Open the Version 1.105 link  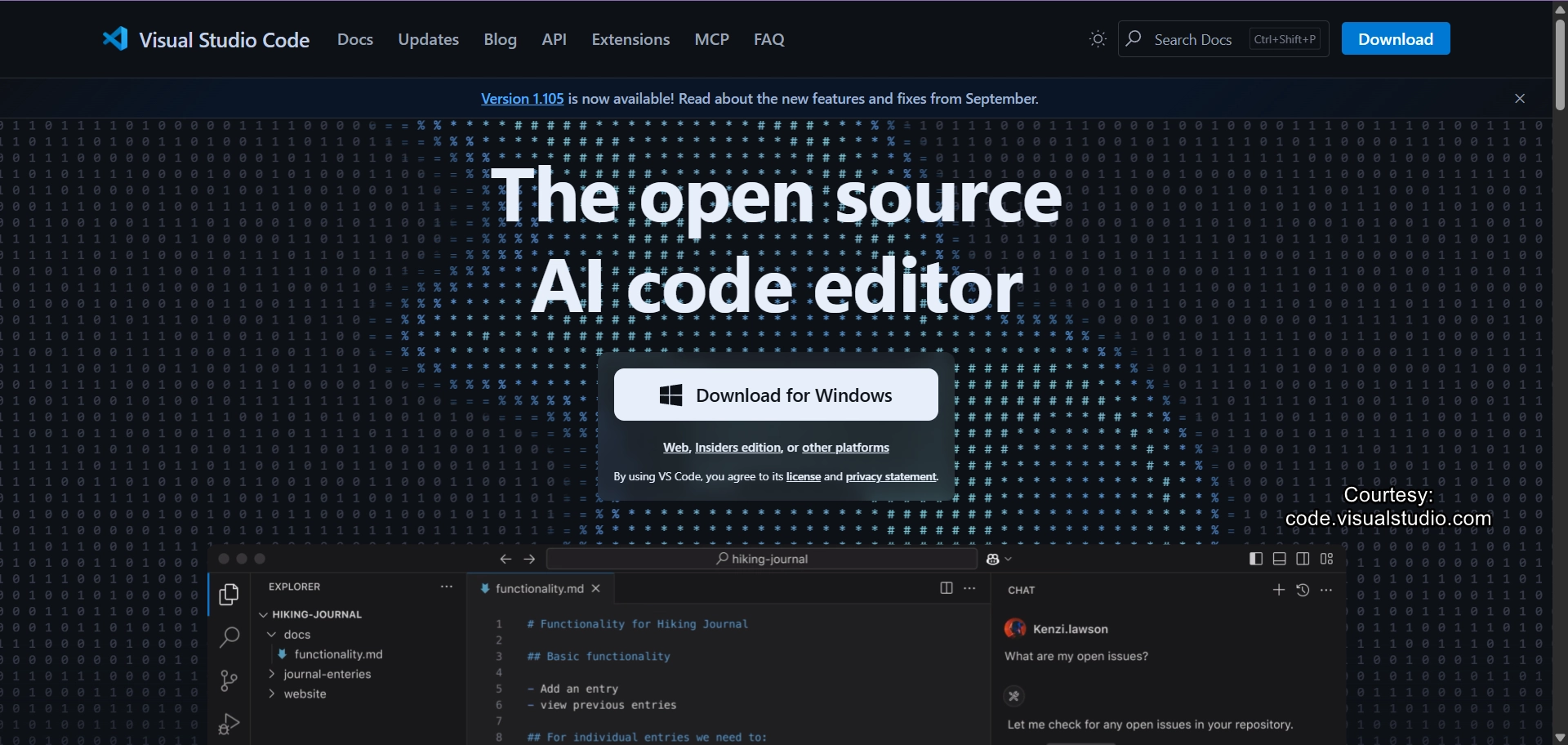pyautogui.click(x=522, y=99)
